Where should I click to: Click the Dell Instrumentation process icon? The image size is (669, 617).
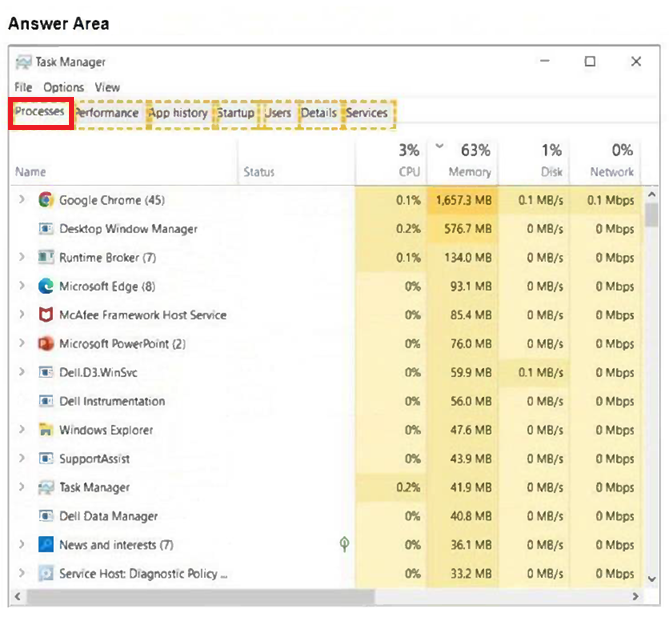46,401
